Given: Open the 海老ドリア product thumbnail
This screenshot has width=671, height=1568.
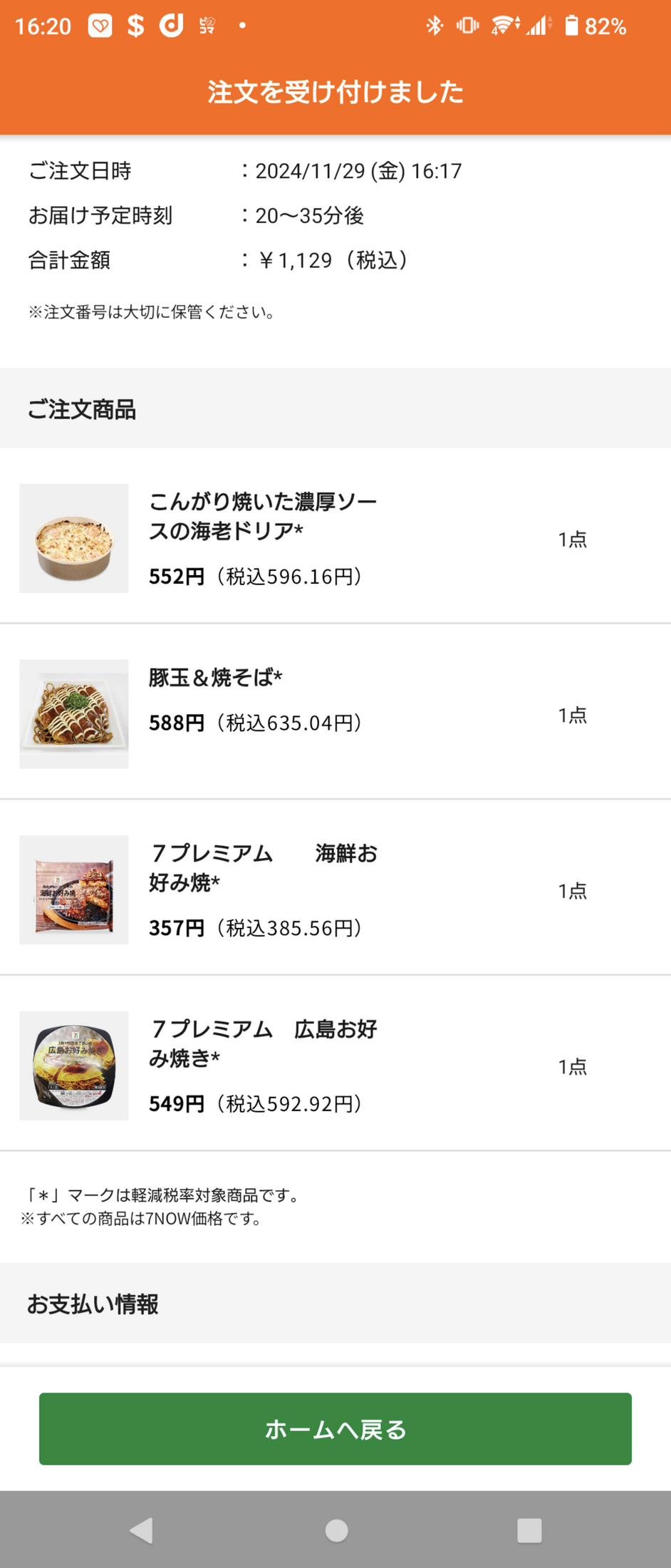Looking at the screenshot, I should 74,539.
